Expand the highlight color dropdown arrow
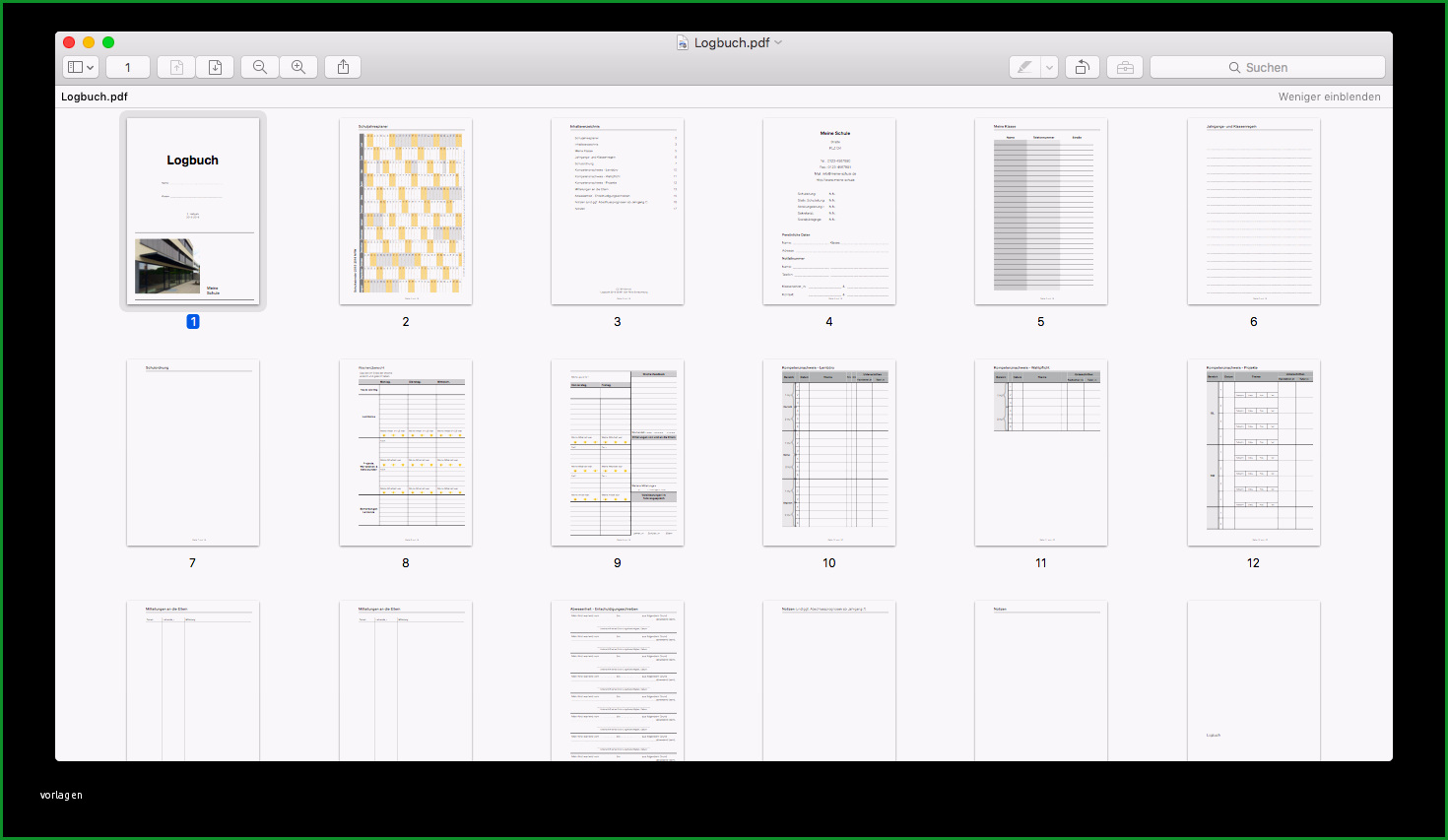This screenshot has width=1448, height=840. tap(1050, 67)
